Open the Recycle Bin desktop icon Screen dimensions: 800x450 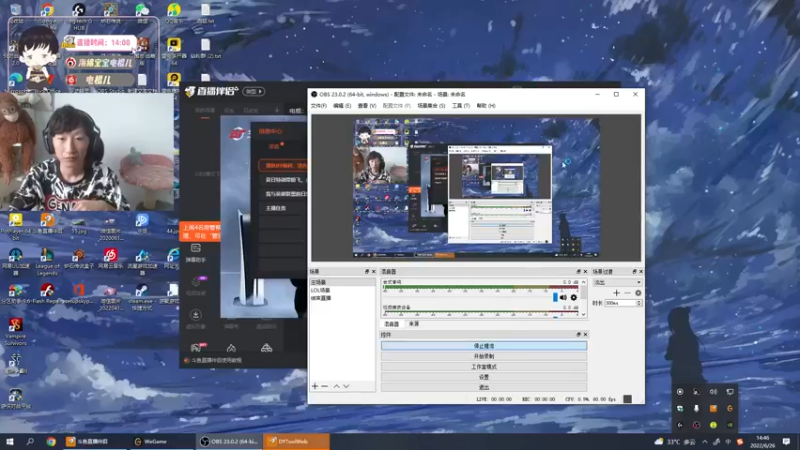coord(16,13)
